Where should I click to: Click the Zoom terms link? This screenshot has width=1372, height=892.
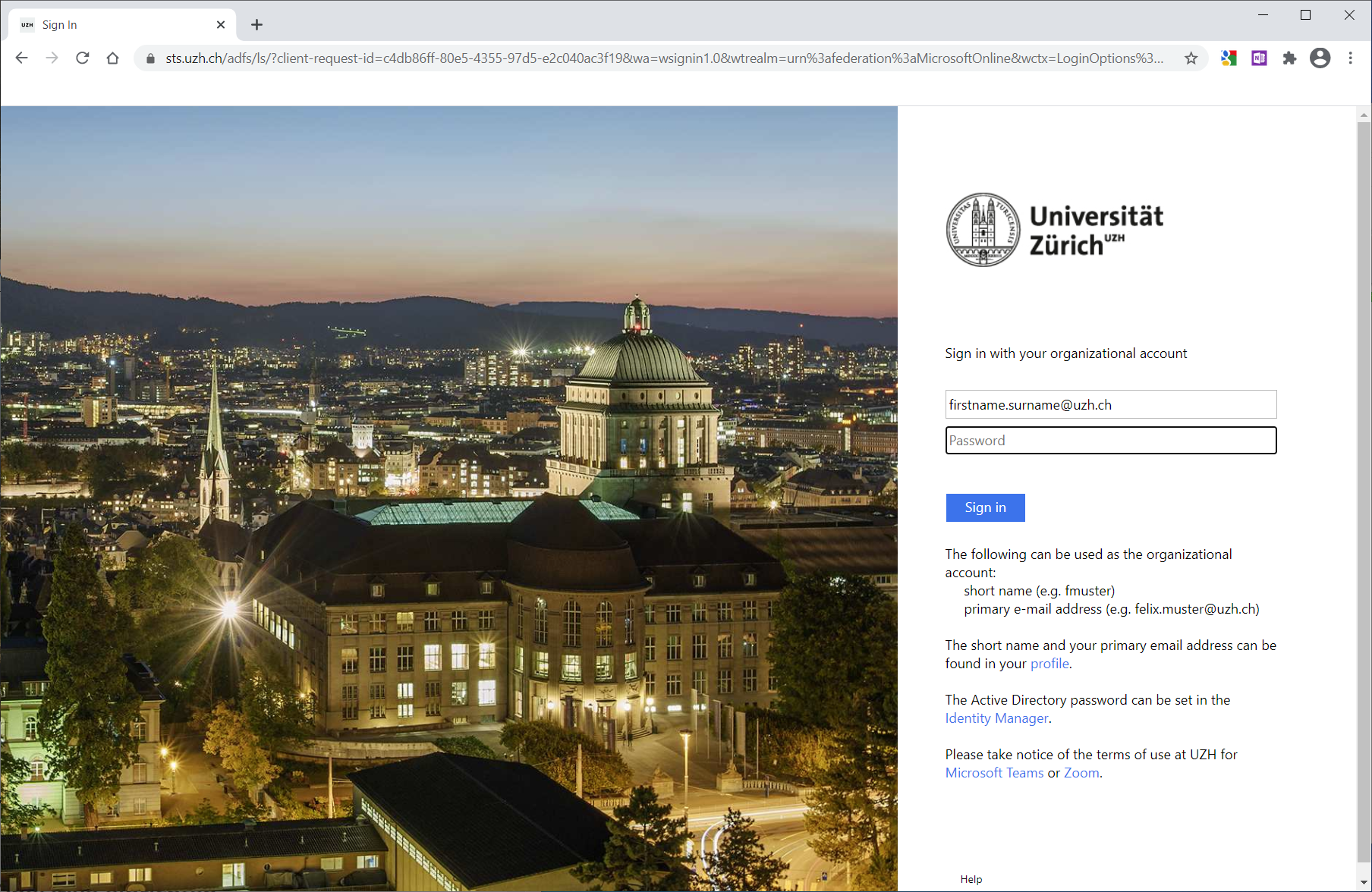(x=1081, y=773)
